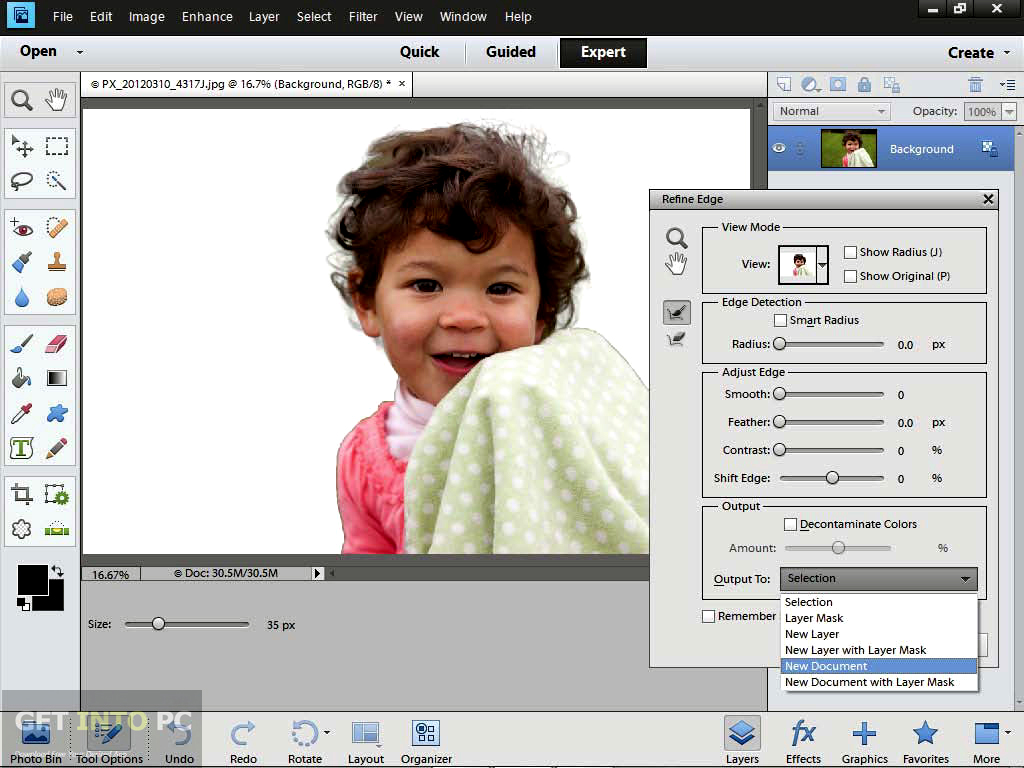Click Refine Radius tool in Refine Edge
The height and width of the screenshot is (768, 1024).
tap(677, 312)
